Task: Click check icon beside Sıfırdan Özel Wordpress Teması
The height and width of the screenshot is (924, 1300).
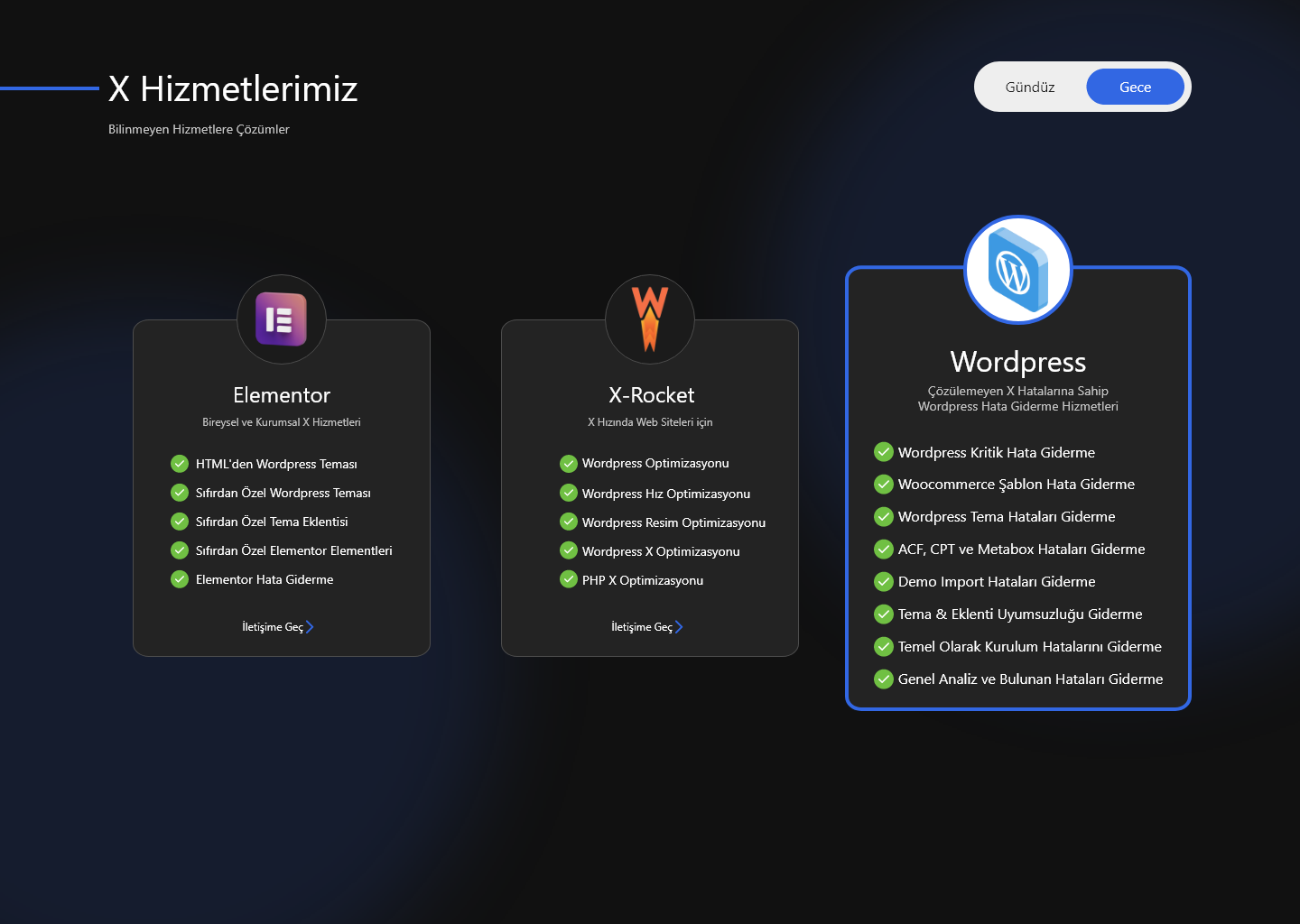Action: click(x=180, y=493)
